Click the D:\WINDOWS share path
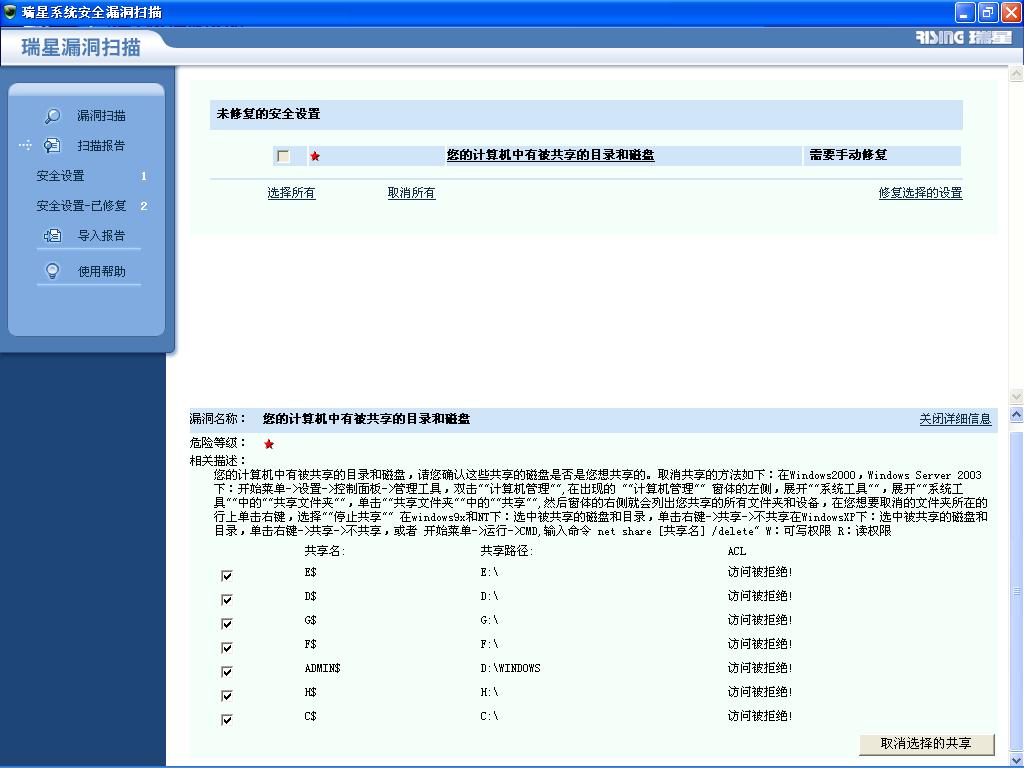The image size is (1024, 768). [x=510, y=668]
